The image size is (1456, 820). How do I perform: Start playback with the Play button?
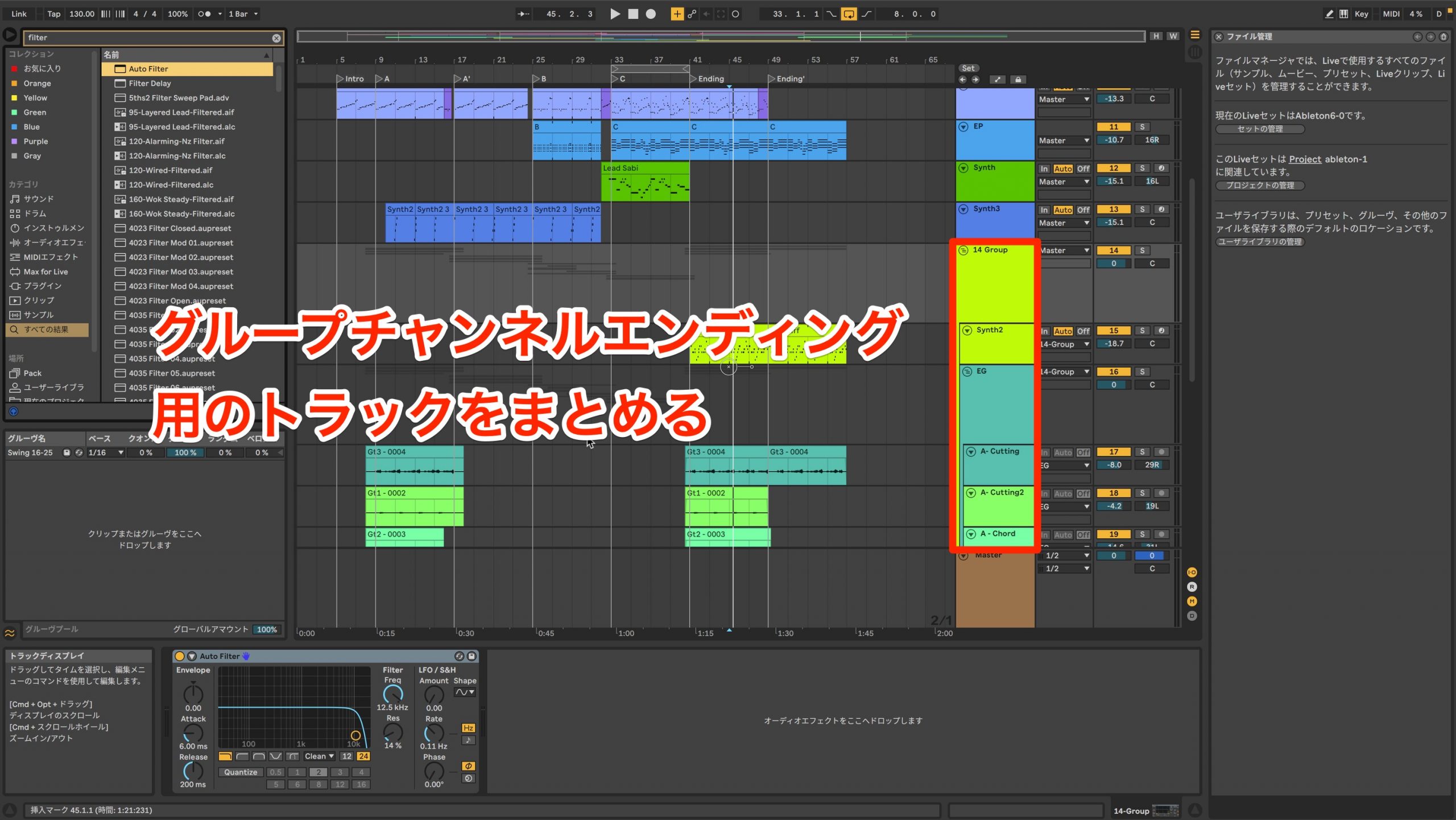(x=615, y=14)
